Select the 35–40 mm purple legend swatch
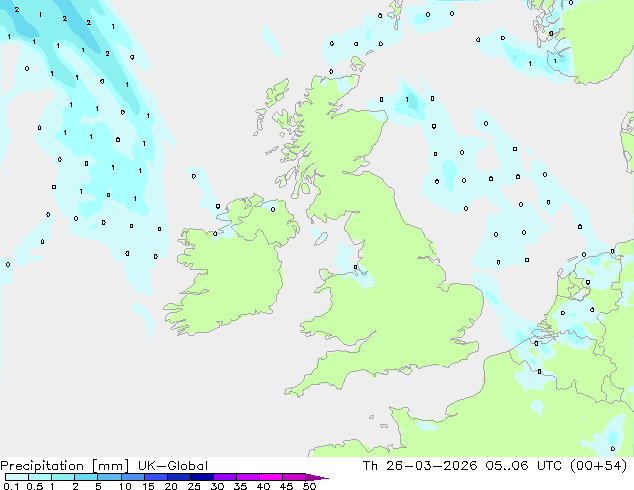The height and width of the screenshot is (490, 634). tap(248, 477)
